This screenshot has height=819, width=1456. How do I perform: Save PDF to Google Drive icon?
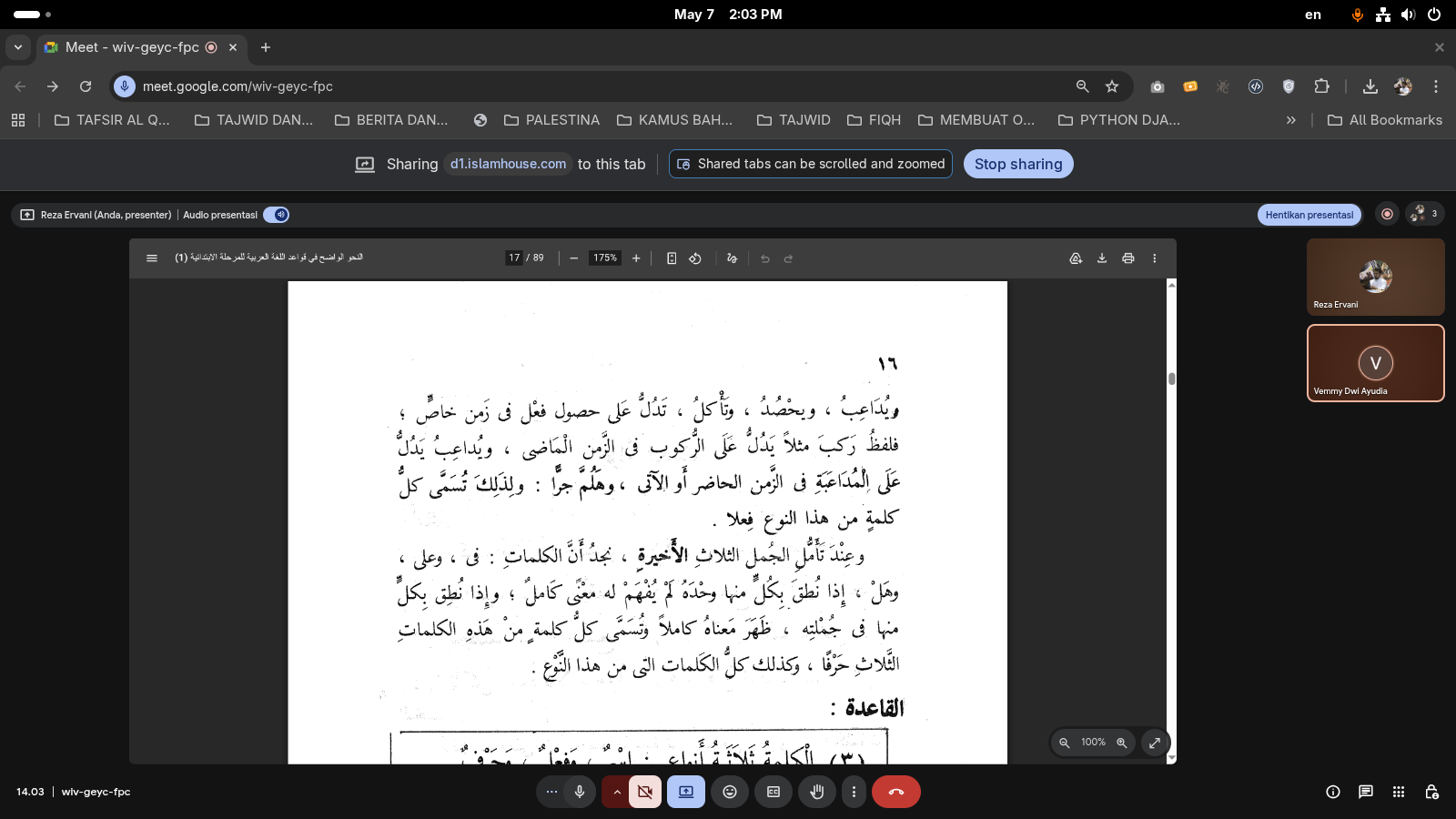click(x=1076, y=258)
